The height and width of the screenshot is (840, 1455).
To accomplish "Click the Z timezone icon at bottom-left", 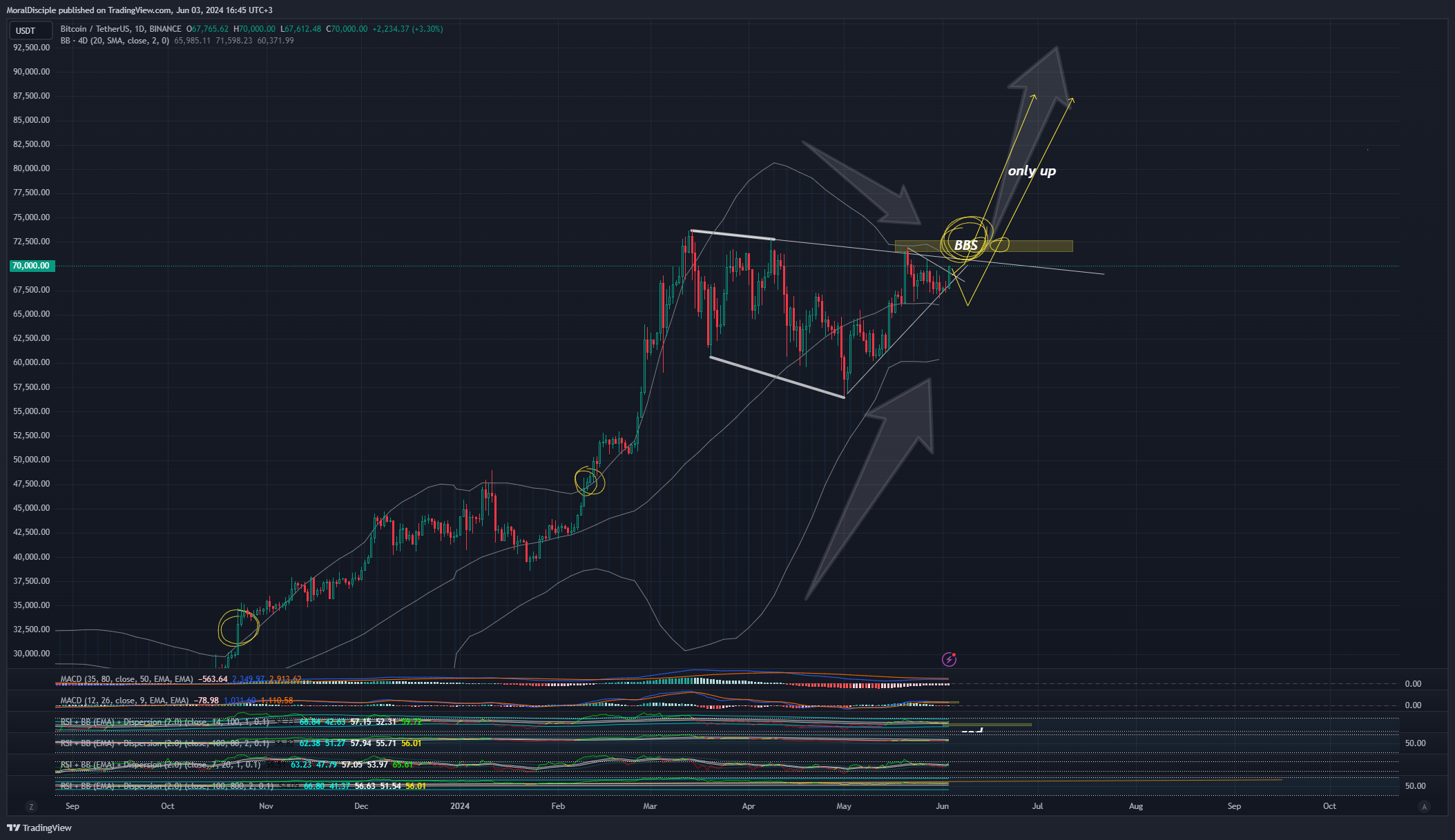I will coord(30,806).
